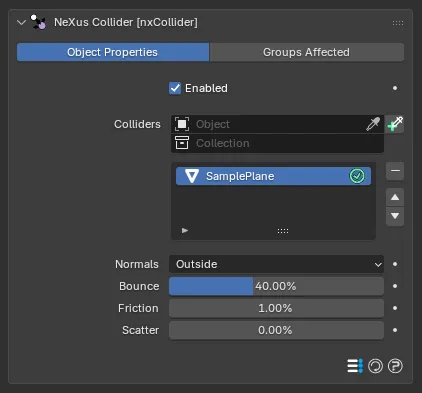
Task: Open the Normals dropdown set to Outside
Action: 276,264
